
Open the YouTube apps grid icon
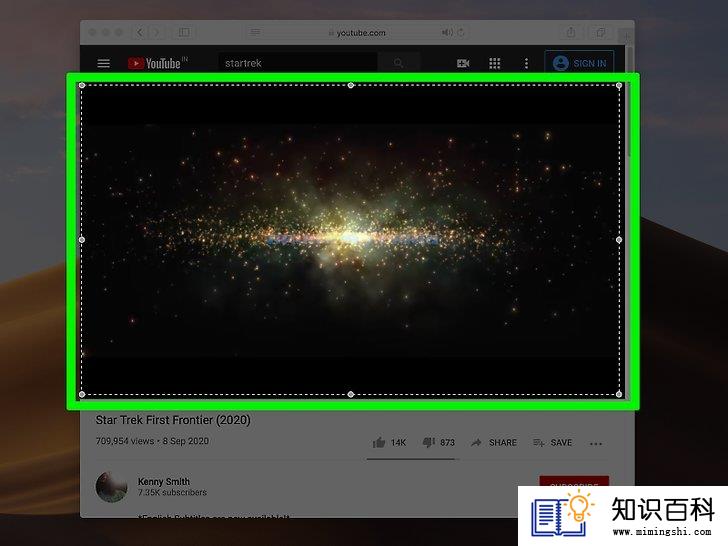click(x=495, y=63)
